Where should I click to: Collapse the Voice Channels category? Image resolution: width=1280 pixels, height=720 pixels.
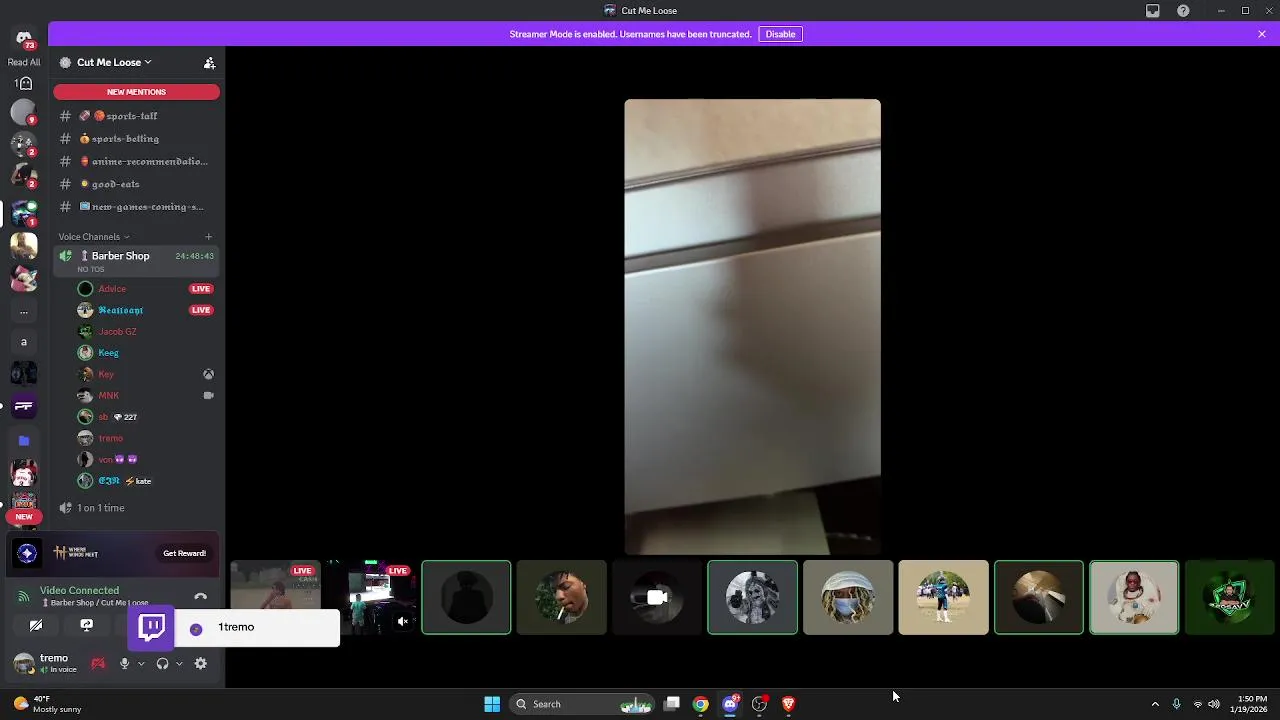pos(94,237)
